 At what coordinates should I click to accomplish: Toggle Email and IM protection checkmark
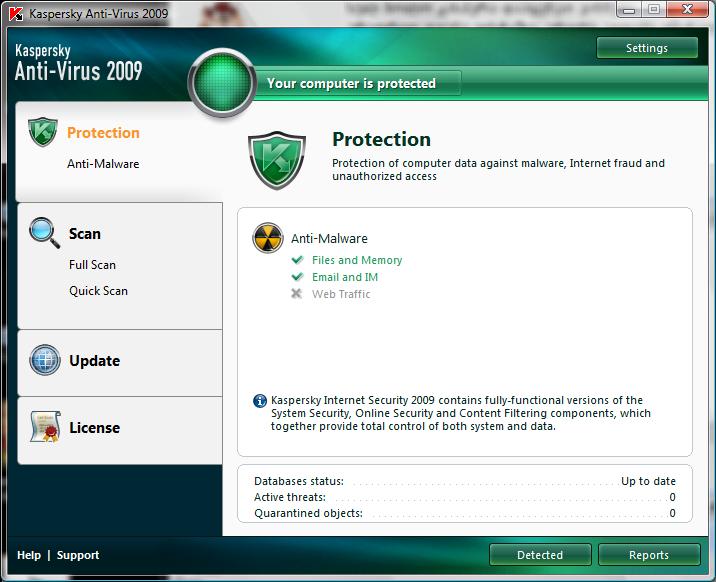[297, 277]
